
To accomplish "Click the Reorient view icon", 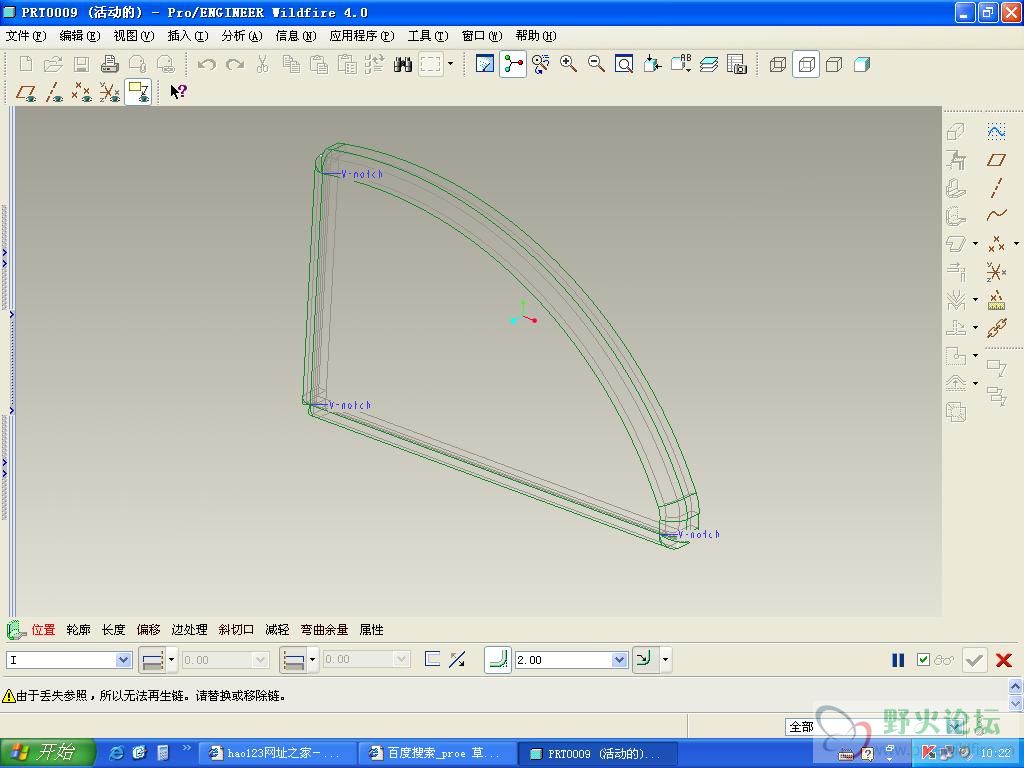I will (652, 64).
